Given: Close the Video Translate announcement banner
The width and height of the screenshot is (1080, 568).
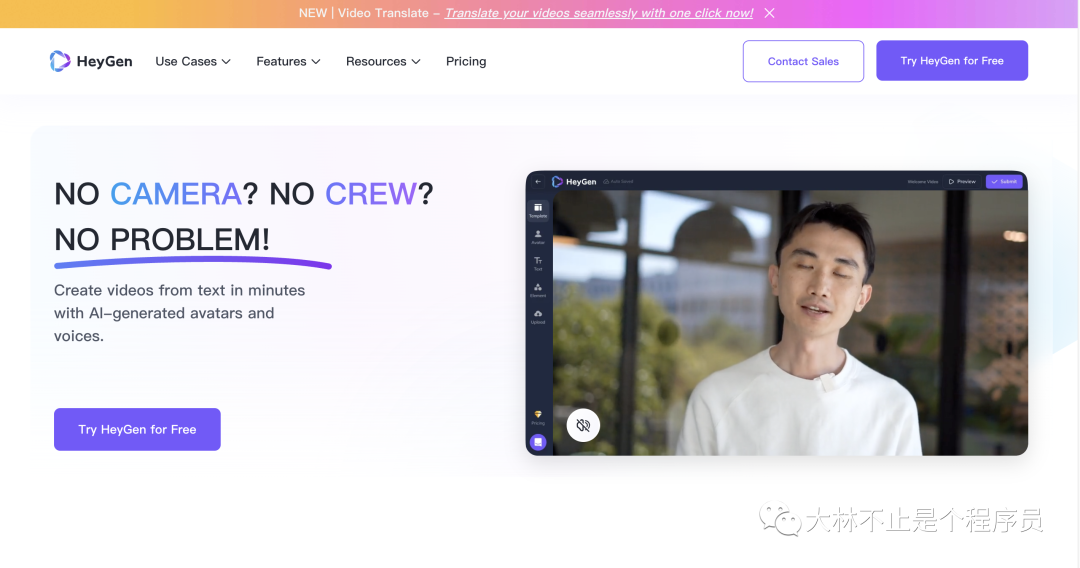Looking at the screenshot, I should 769,13.
